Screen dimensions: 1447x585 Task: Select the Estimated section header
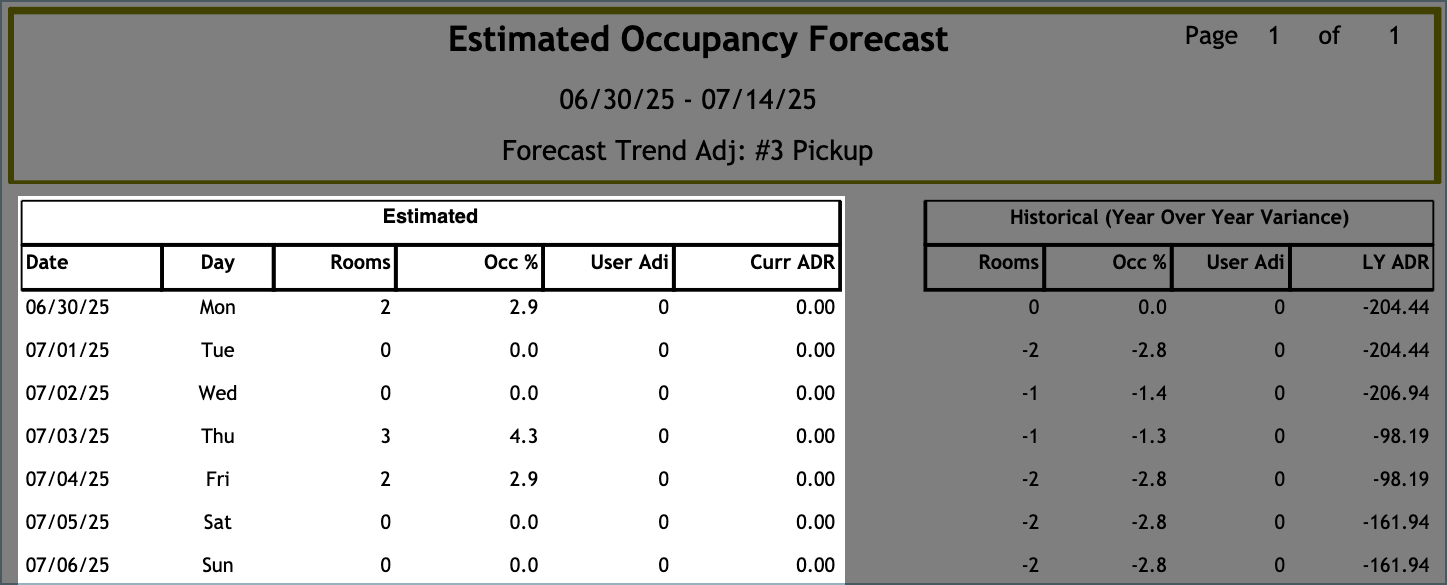coord(430,217)
